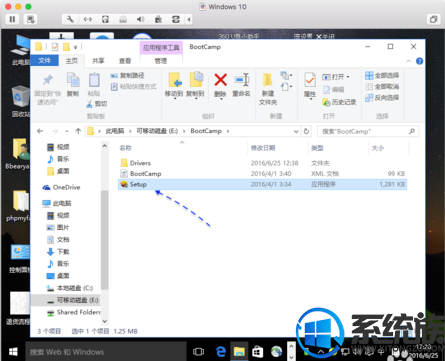Switch to the 管理 tab

click(161, 61)
